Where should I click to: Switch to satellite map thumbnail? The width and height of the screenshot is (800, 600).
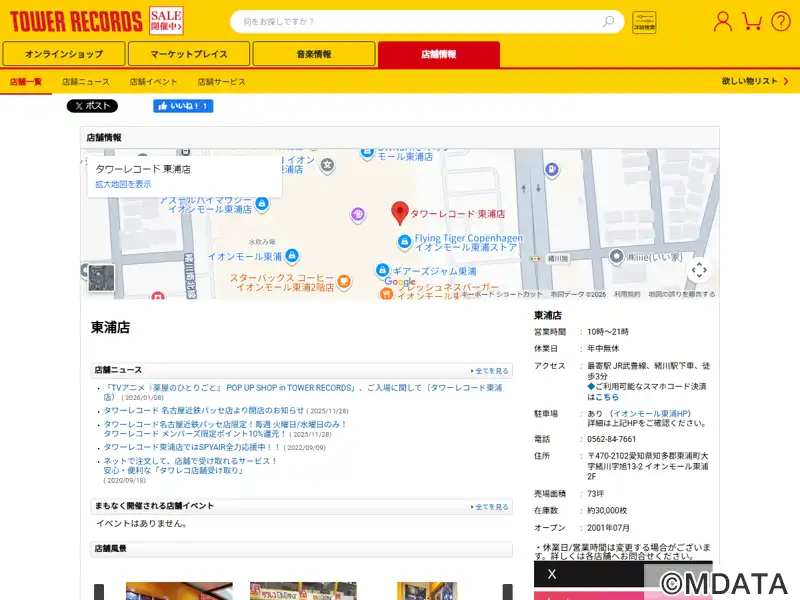tap(101, 278)
